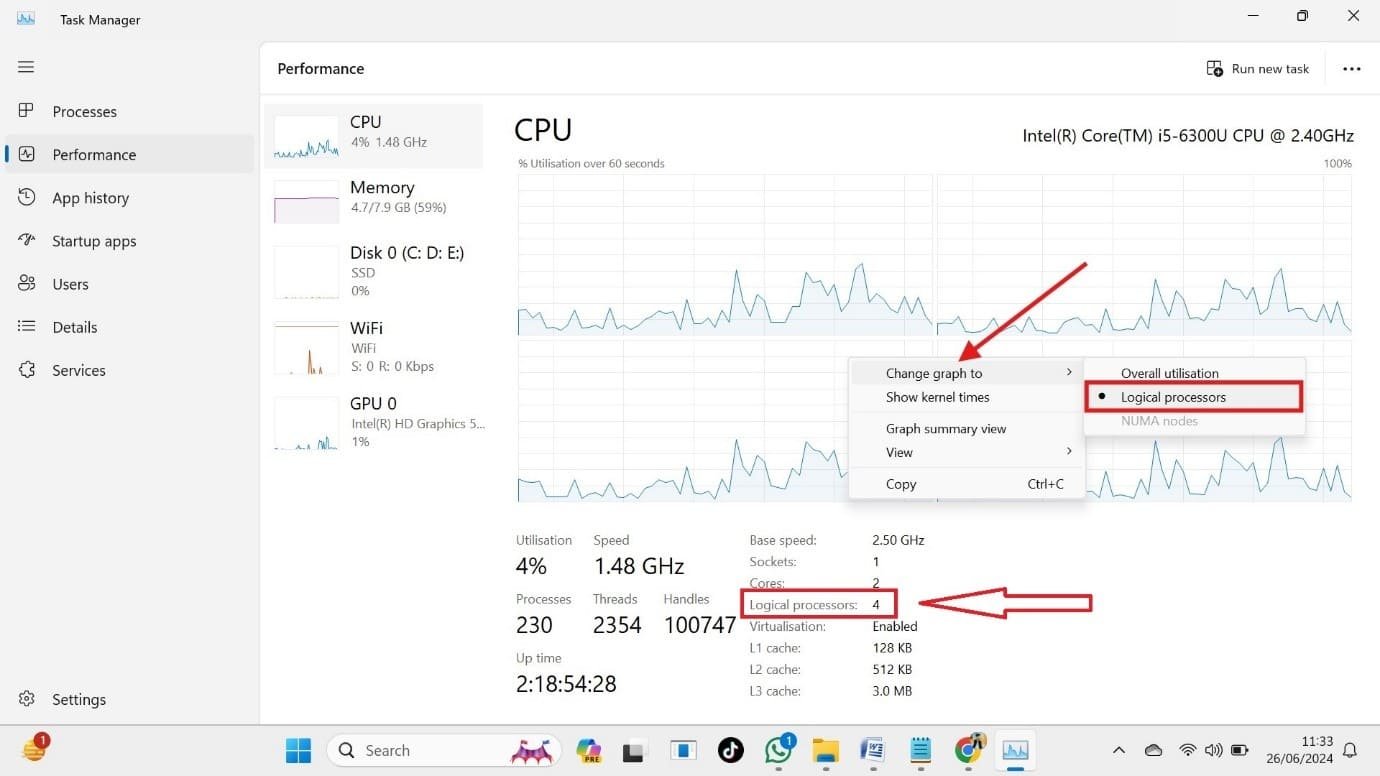Toggle Show kernel times

[937, 397]
